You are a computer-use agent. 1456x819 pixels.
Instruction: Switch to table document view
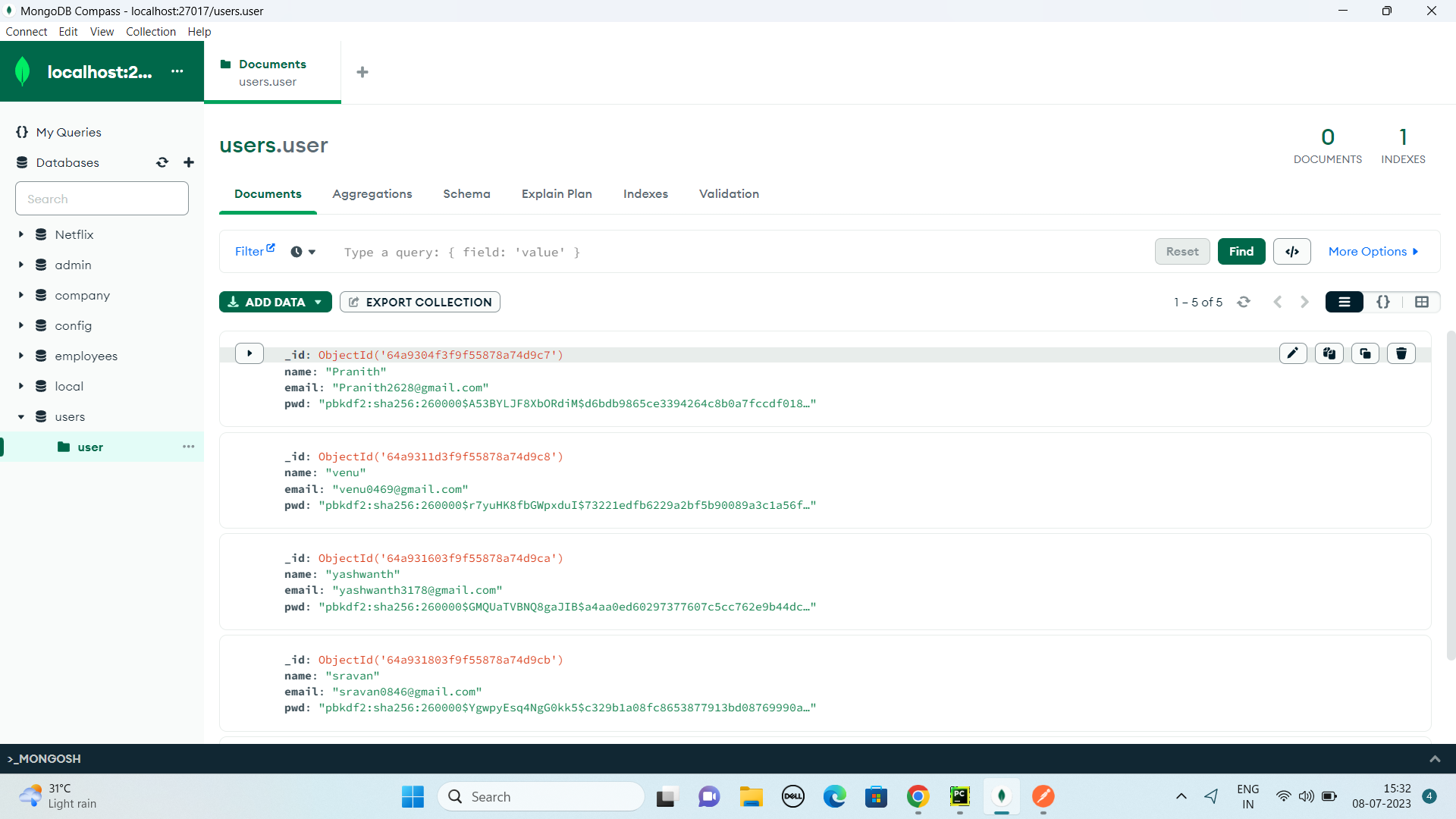pos(1422,302)
